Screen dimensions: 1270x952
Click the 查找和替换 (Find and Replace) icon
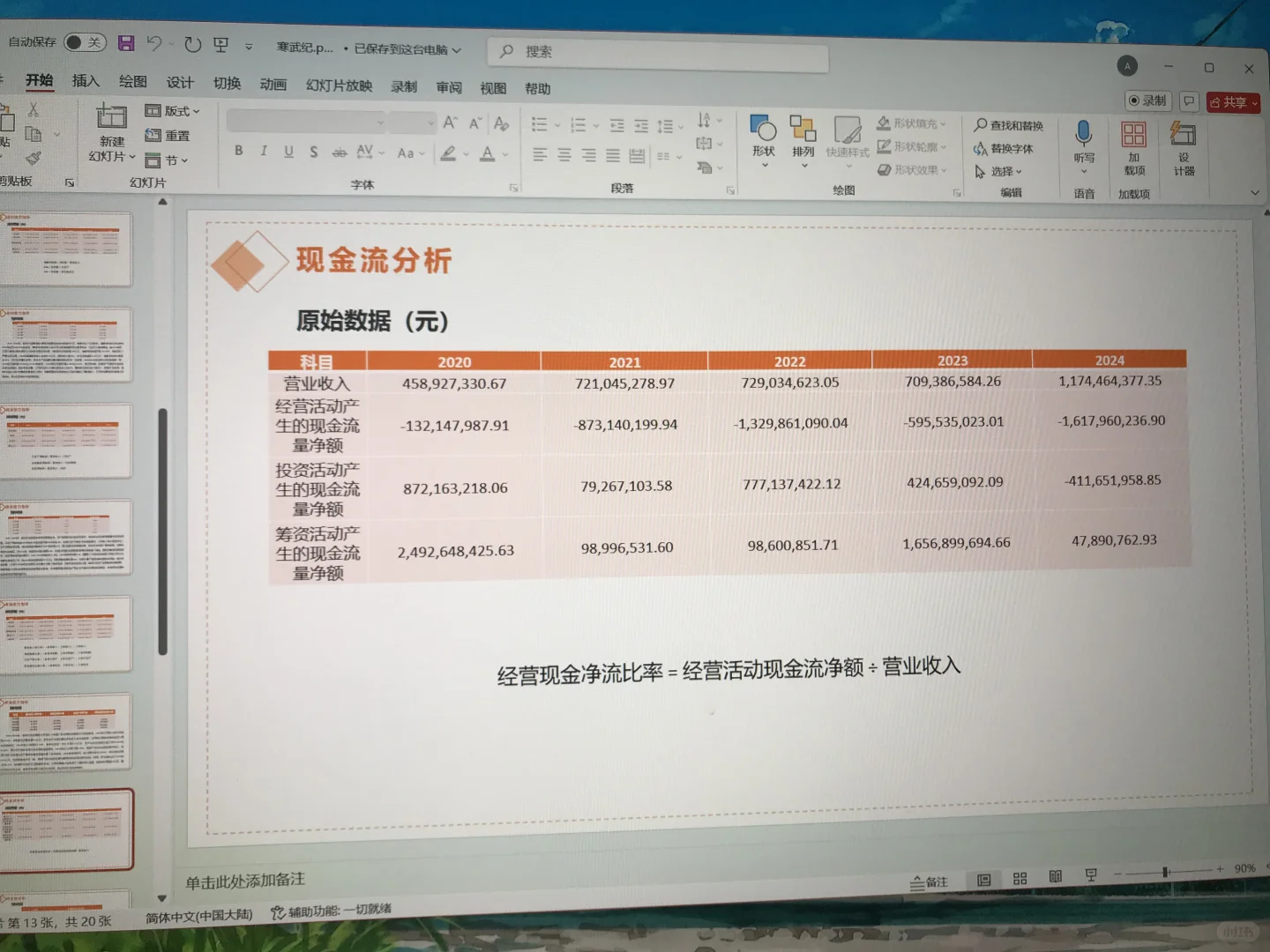pos(982,125)
